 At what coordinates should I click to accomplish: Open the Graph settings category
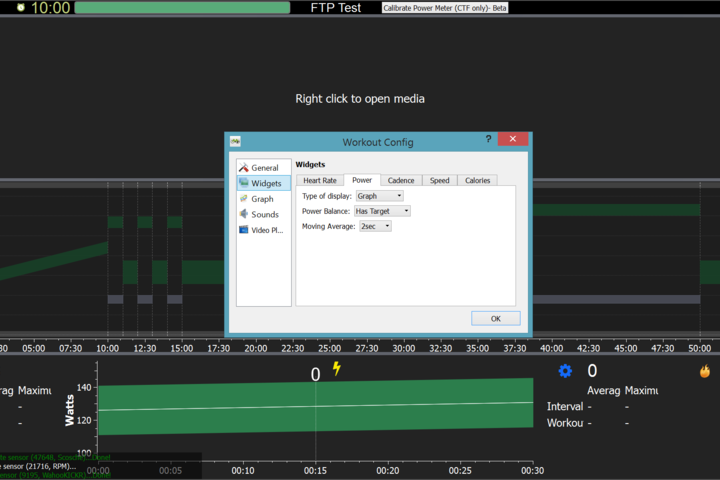coord(262,199)
